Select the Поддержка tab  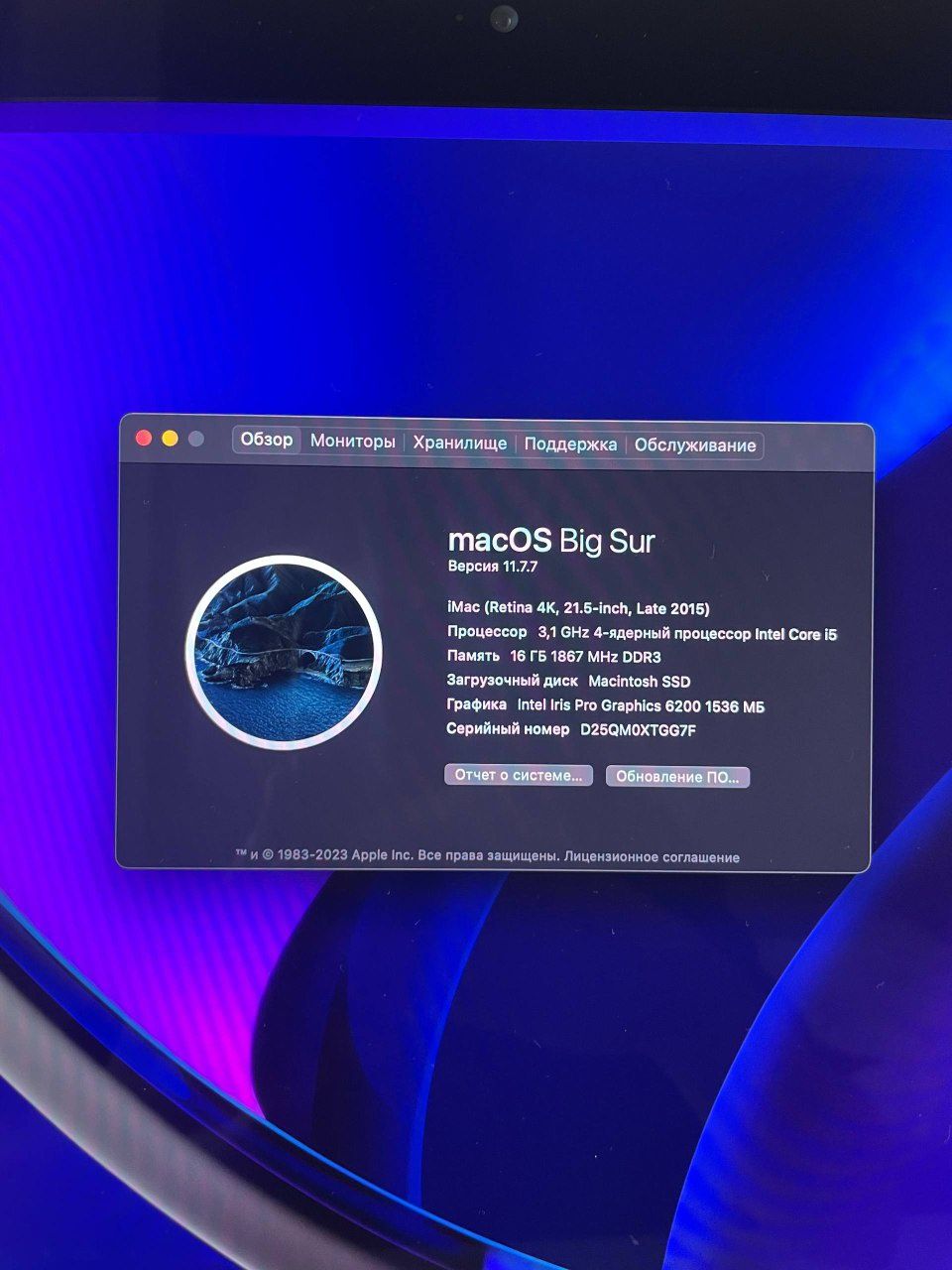tap(570, 444)
